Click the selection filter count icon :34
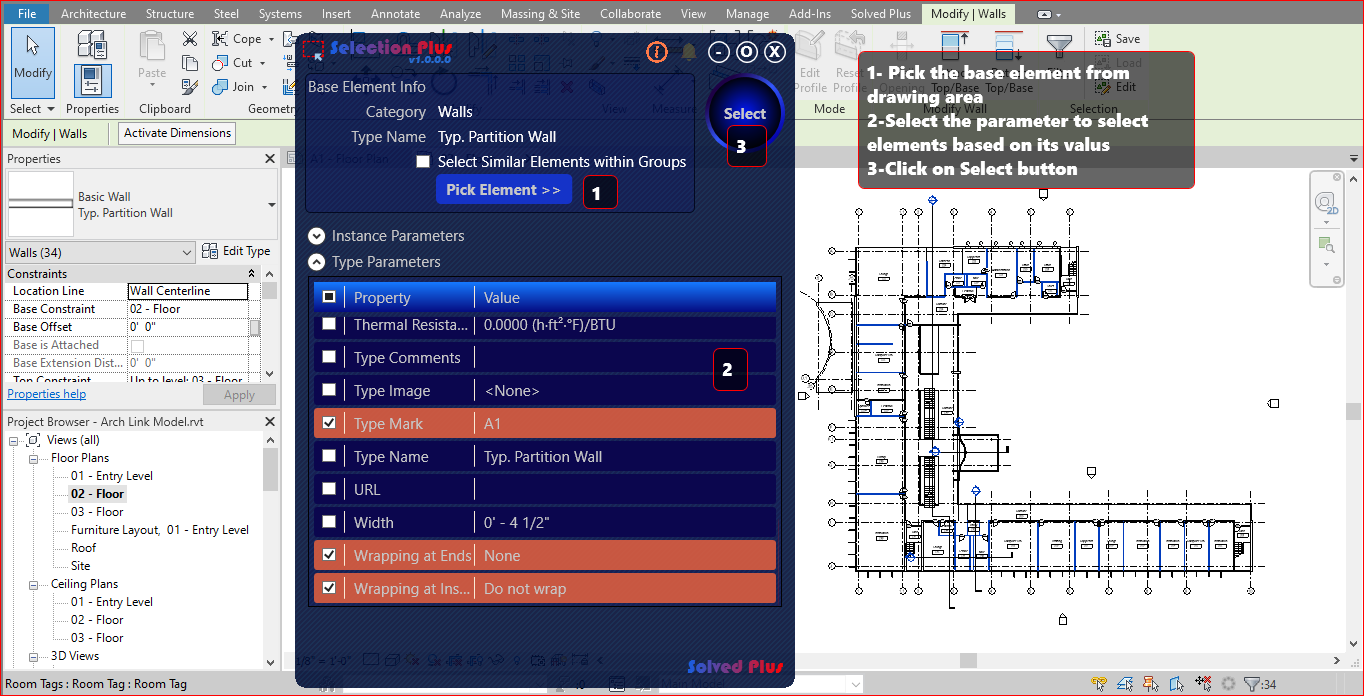This screenshot has width=1364, height=696. (x=1260, y=684)
